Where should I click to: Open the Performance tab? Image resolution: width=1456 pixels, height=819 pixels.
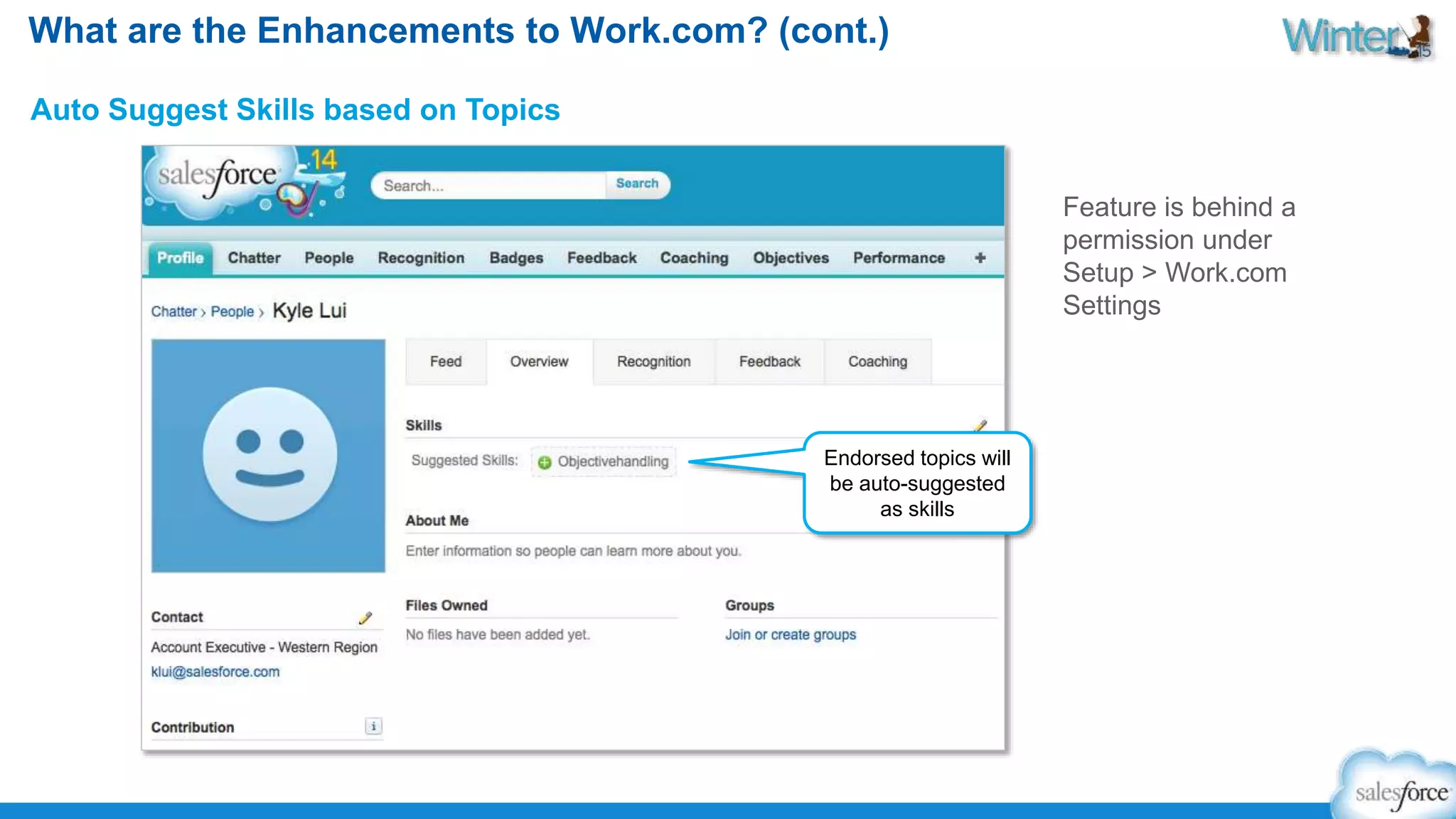click(x=899, y=258)
